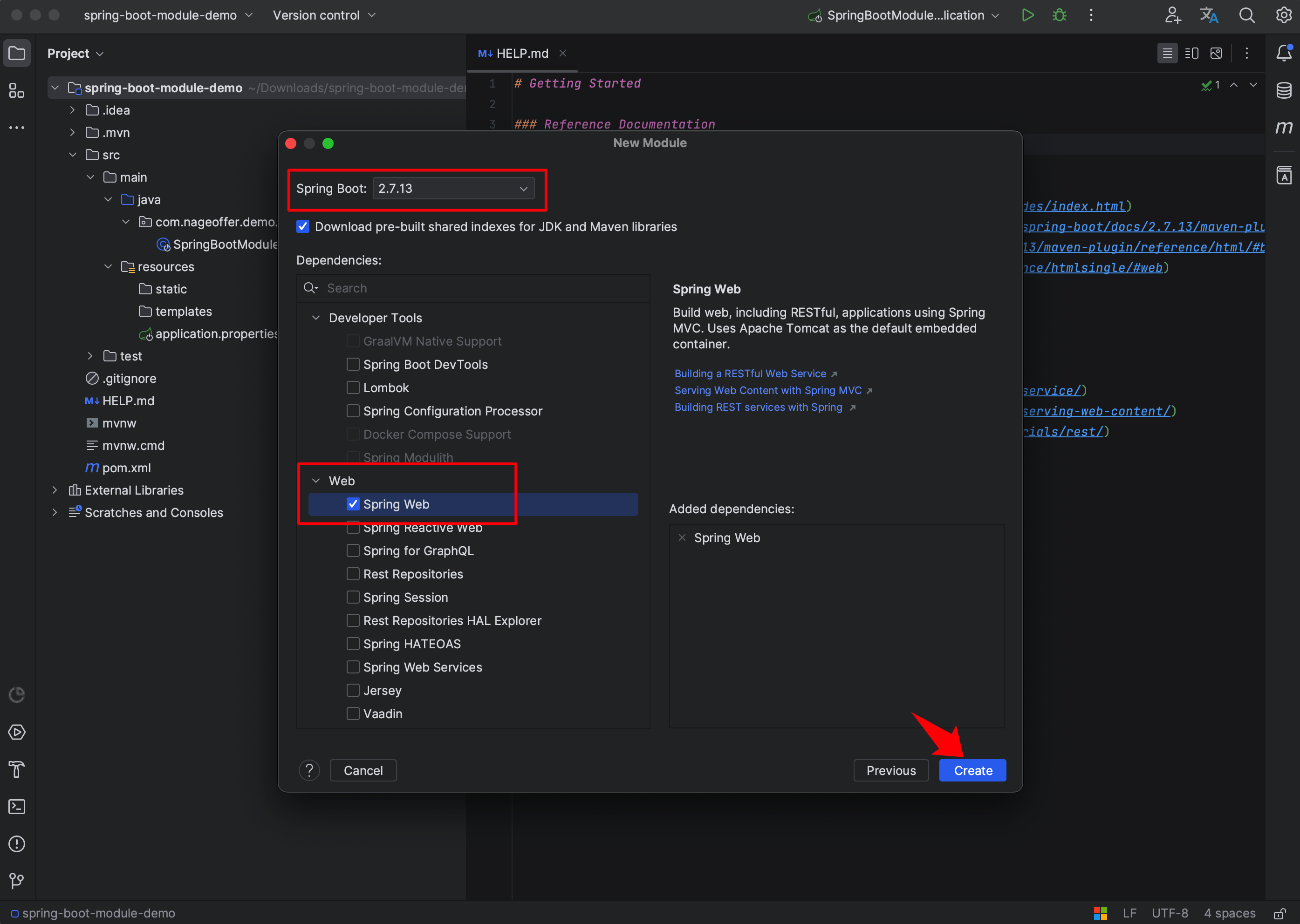Open the Problems tool window
The image size is (1300, 924).
pyautogui.click(x=16, y=844)
